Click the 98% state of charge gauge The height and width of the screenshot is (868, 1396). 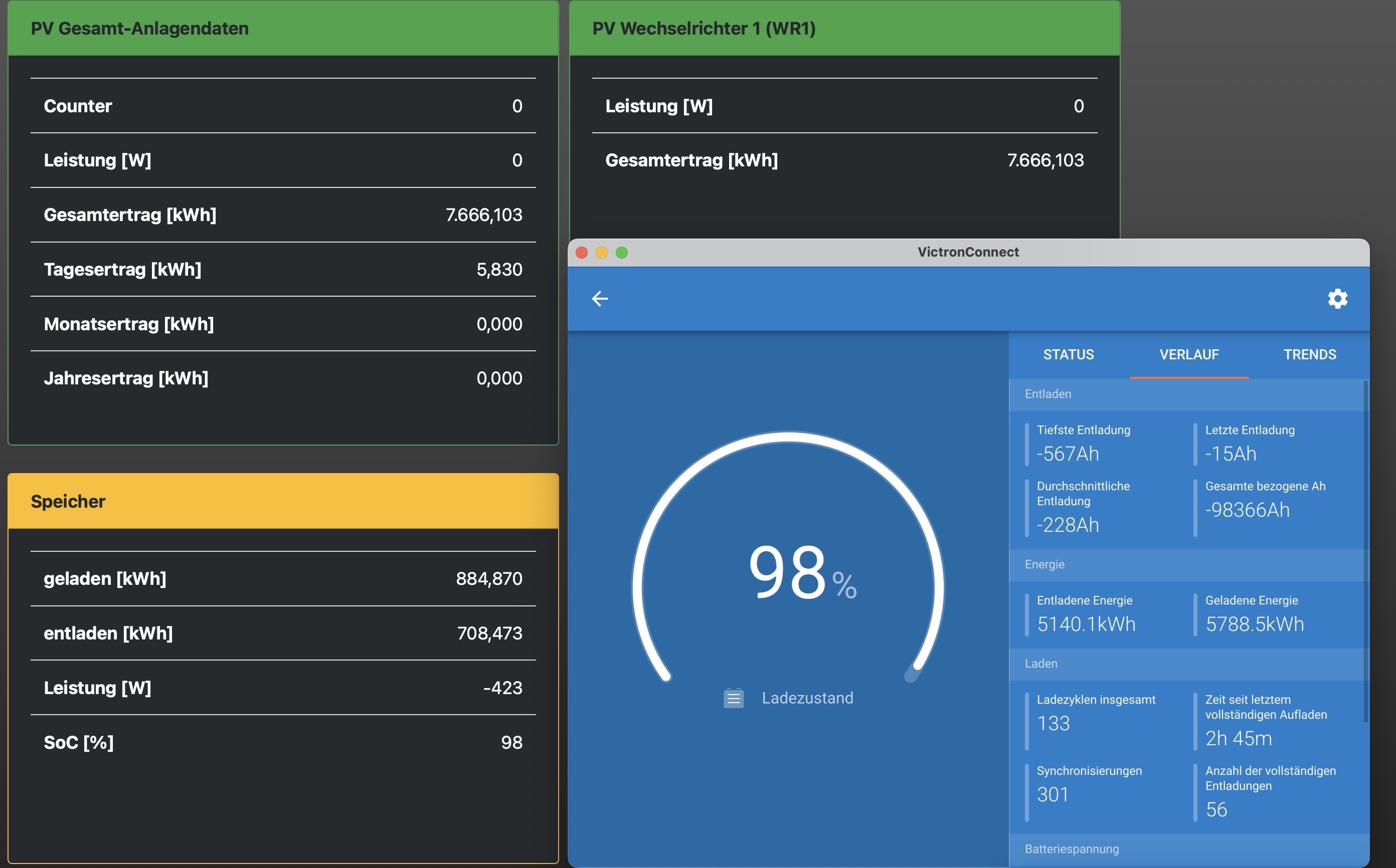[x=788, y=571]
